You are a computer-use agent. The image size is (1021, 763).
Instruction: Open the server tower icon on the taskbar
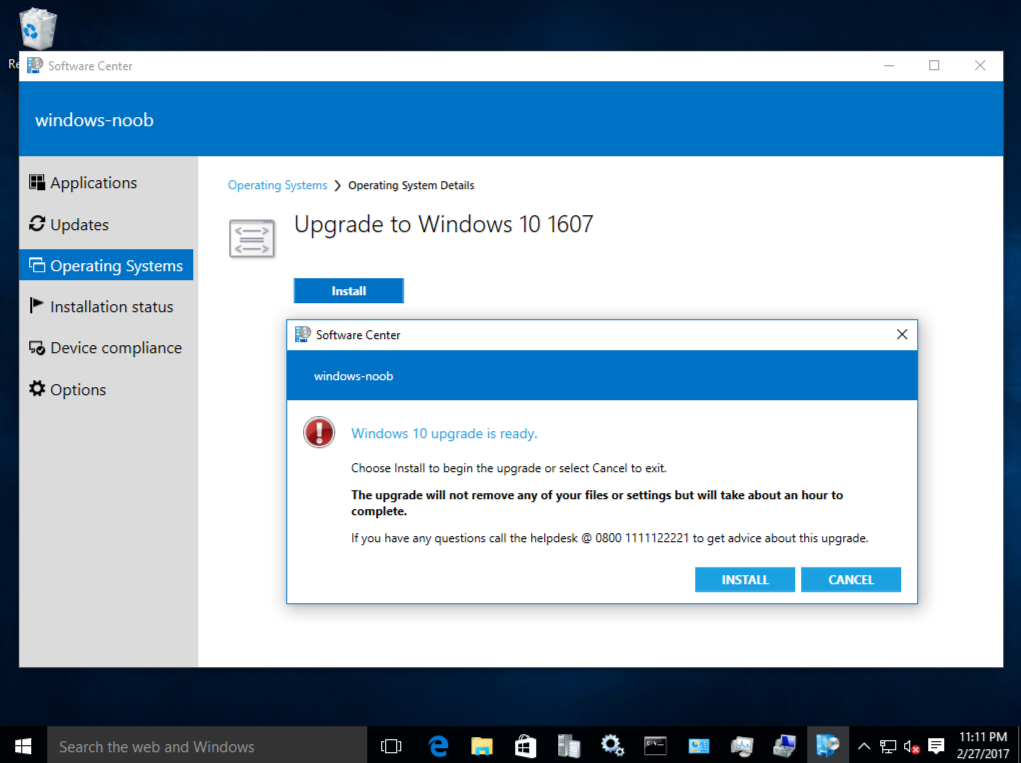(568, 746)
